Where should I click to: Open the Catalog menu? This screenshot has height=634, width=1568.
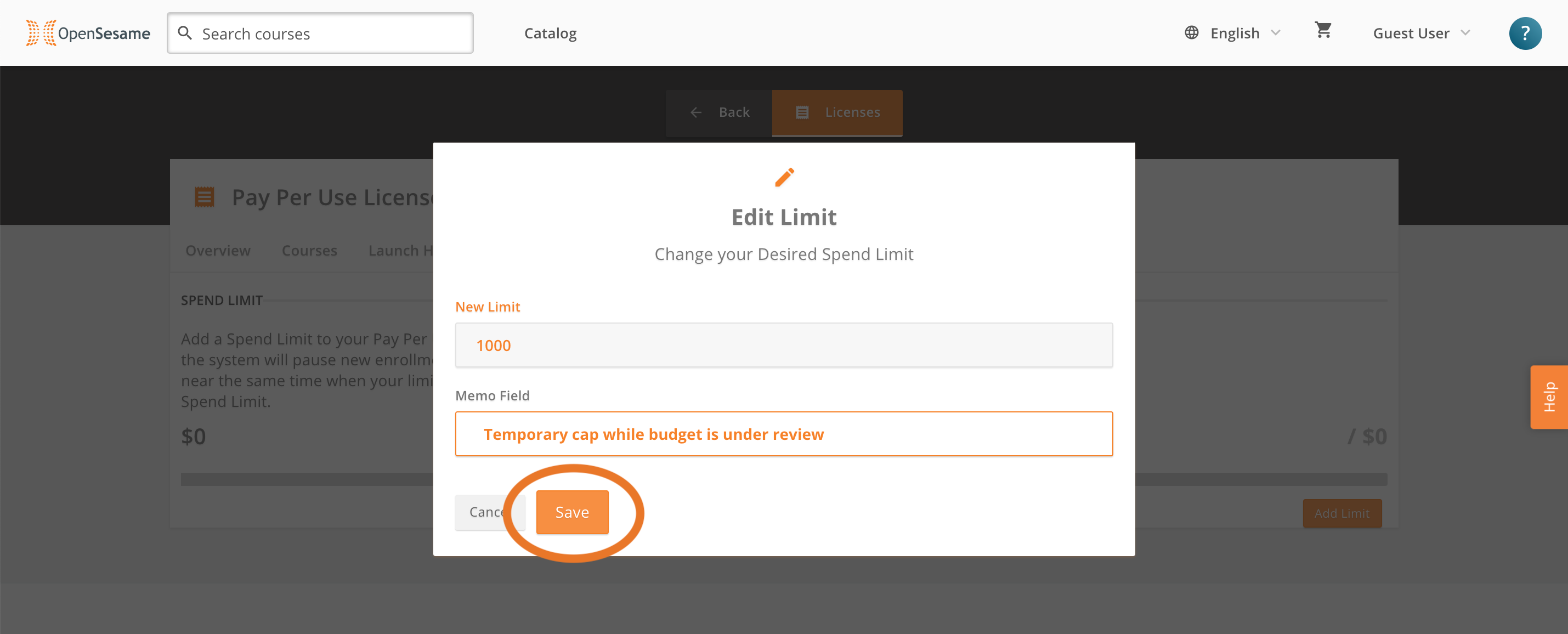coord(550,33)
